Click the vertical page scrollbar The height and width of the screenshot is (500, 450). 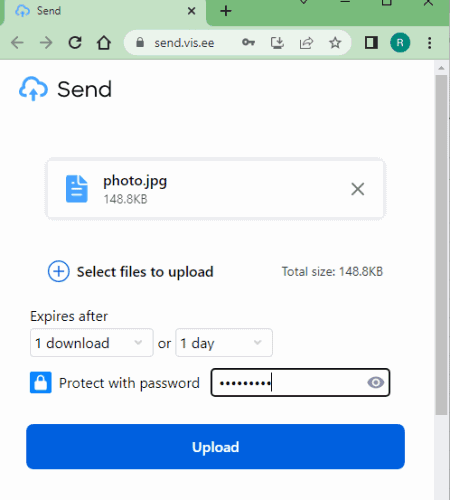(441, 245)
